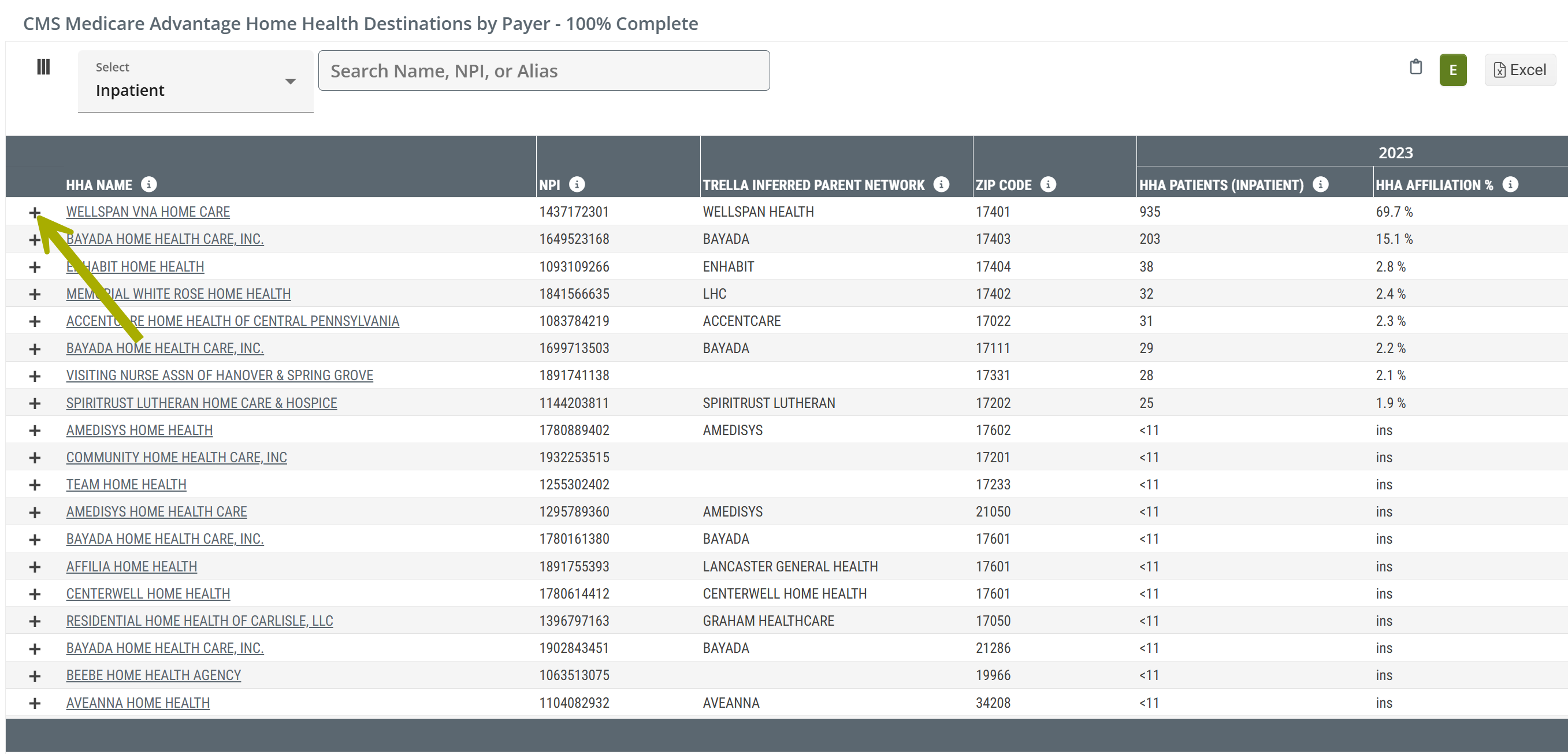Expand the Enhabit Home Health row
This screenshot has width=1568, height=754.
point(35,267)
